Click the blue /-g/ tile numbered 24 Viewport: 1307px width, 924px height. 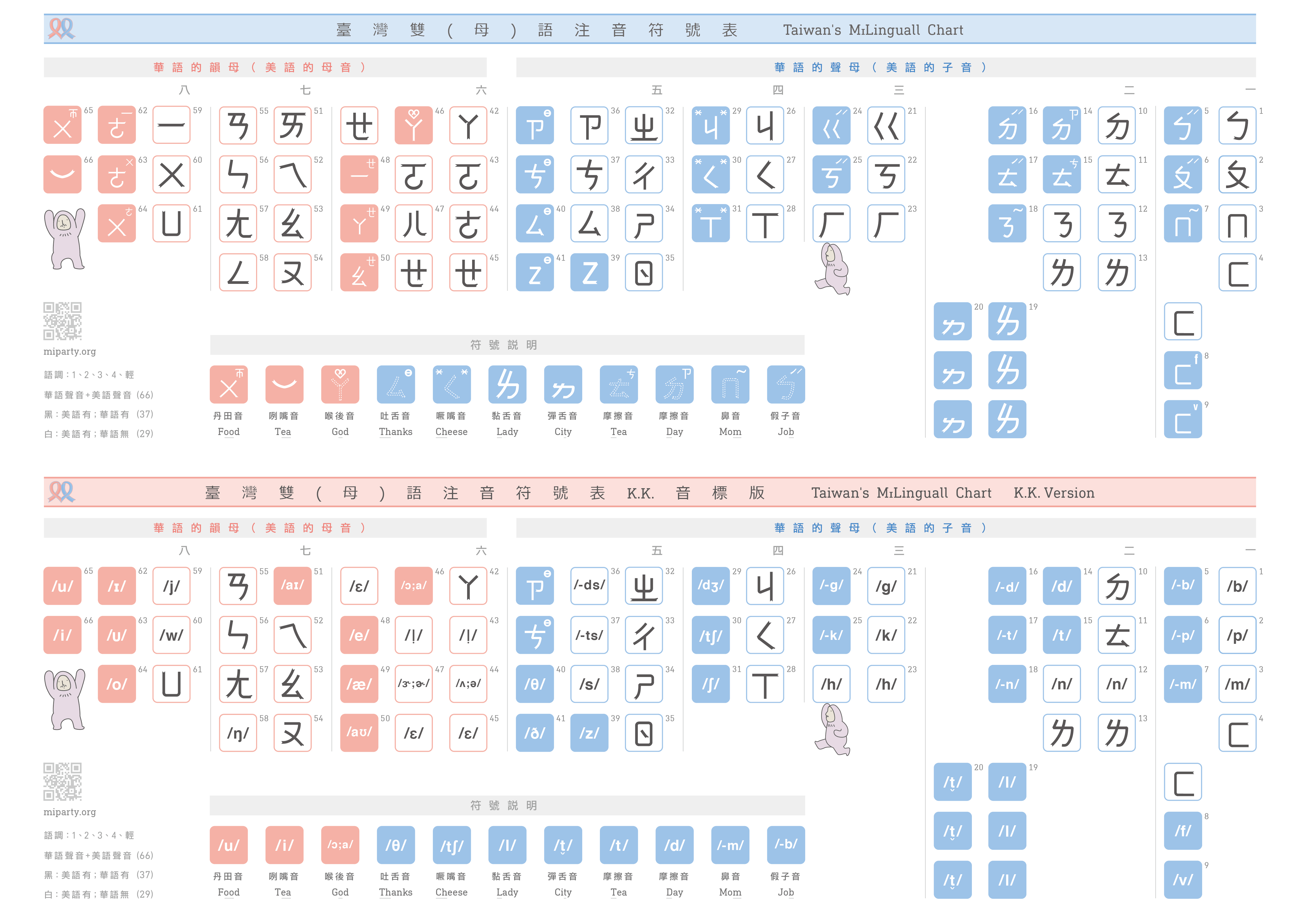point(832,586)
